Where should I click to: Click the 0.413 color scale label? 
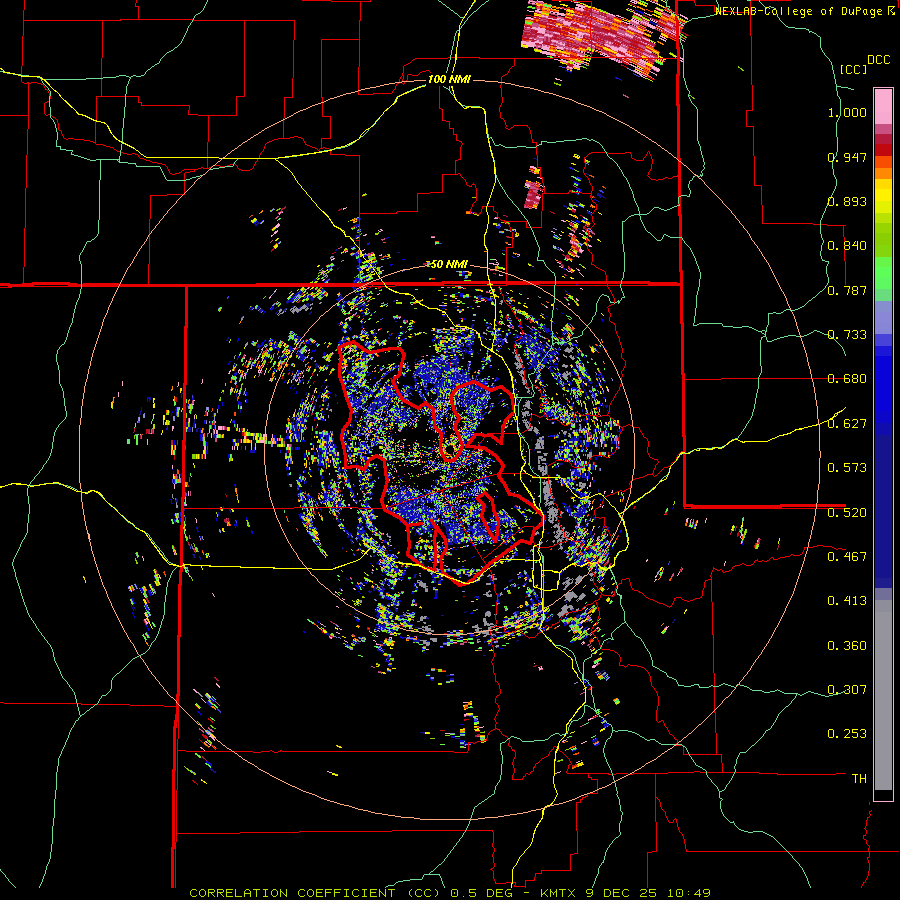pyautogui.click(x=847, y=601)
